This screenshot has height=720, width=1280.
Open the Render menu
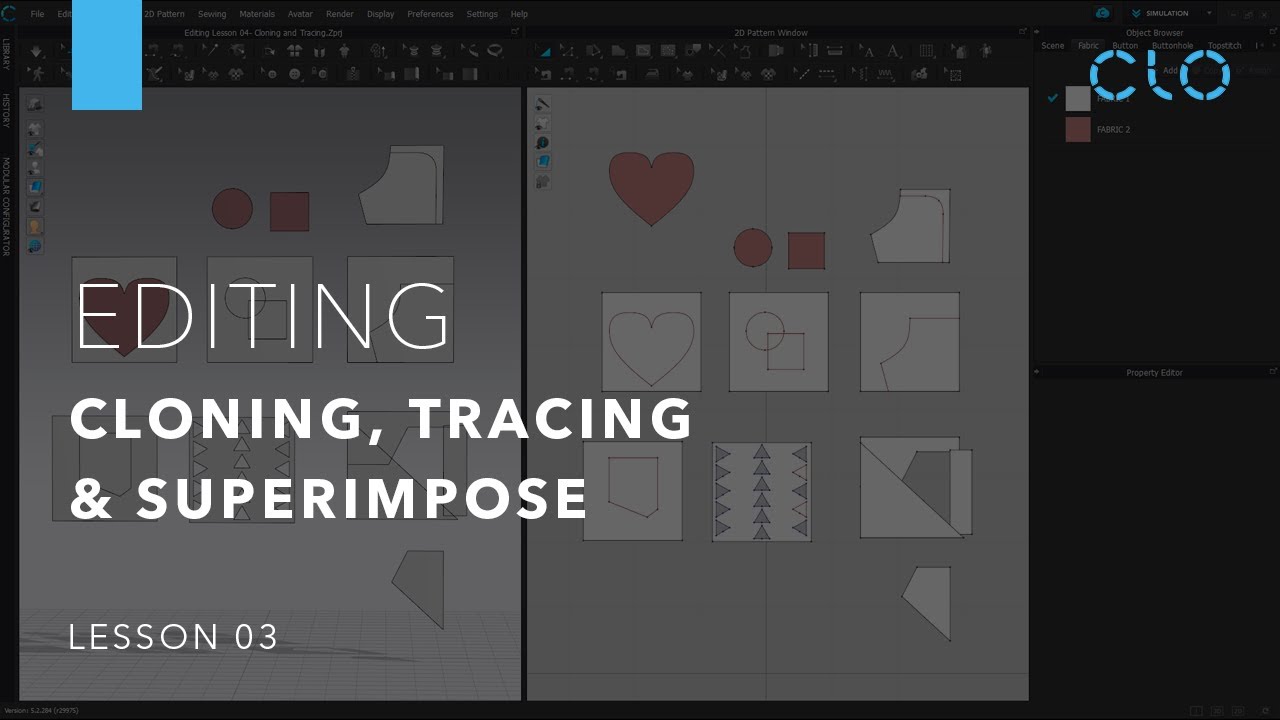pos(340,14)
